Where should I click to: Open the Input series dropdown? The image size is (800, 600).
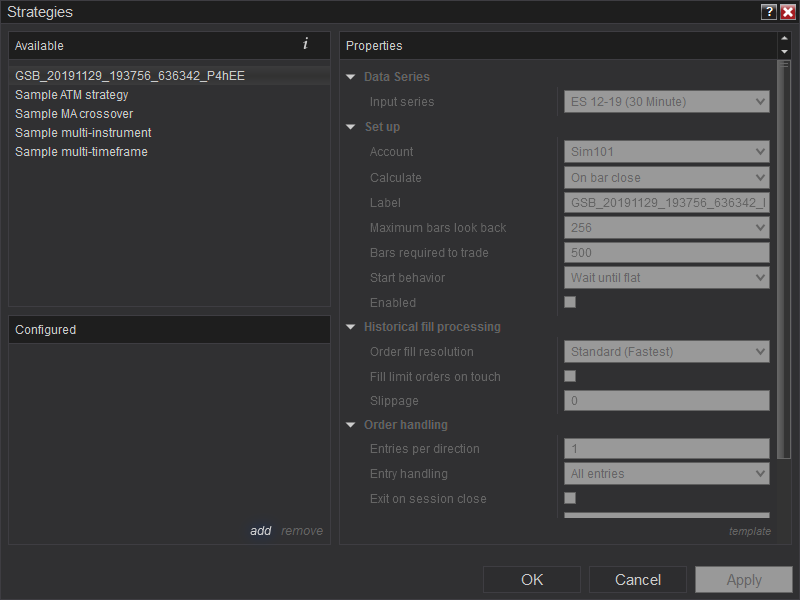tap(666, 102)
